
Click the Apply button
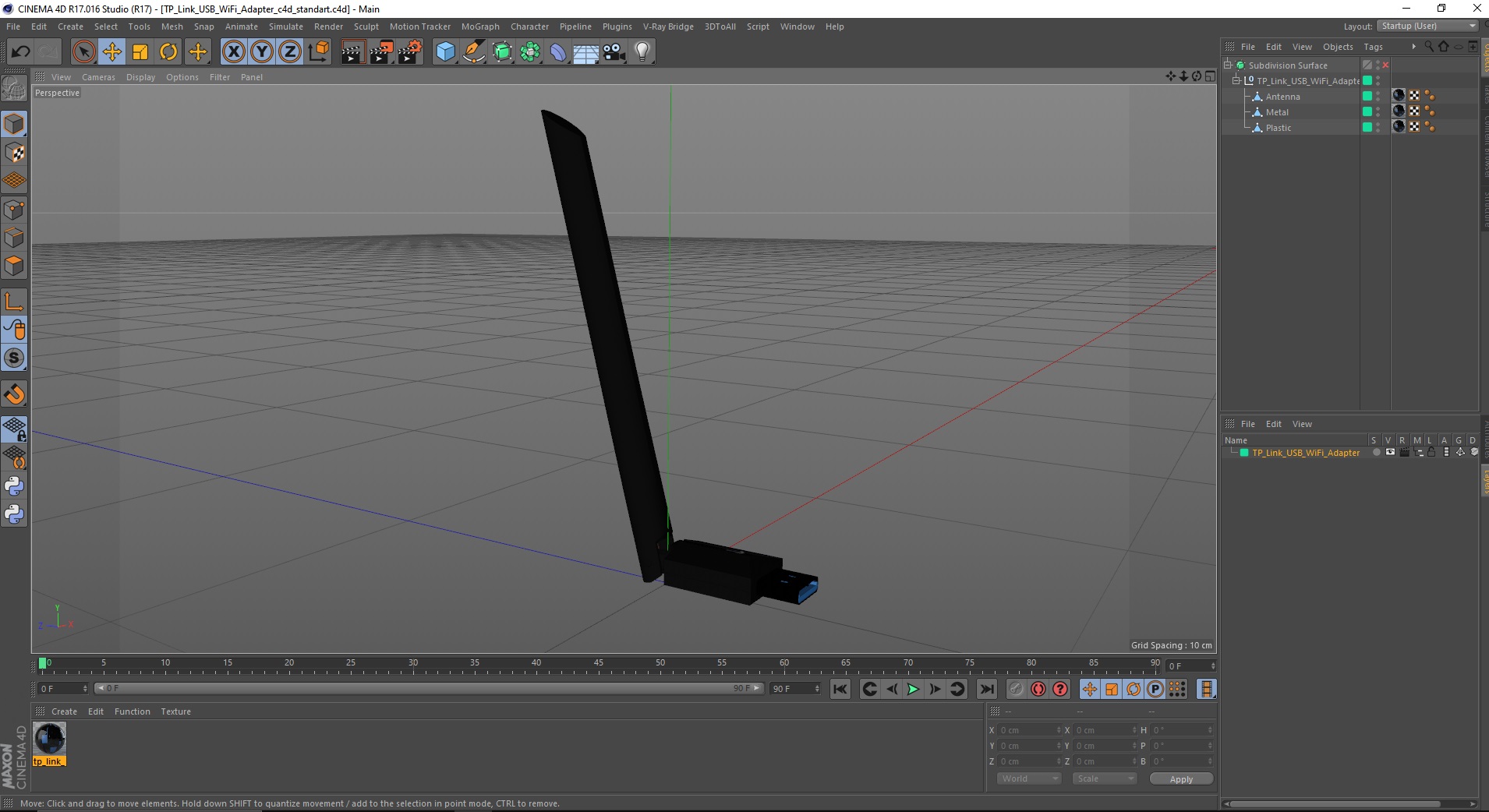click(1181, 779)
